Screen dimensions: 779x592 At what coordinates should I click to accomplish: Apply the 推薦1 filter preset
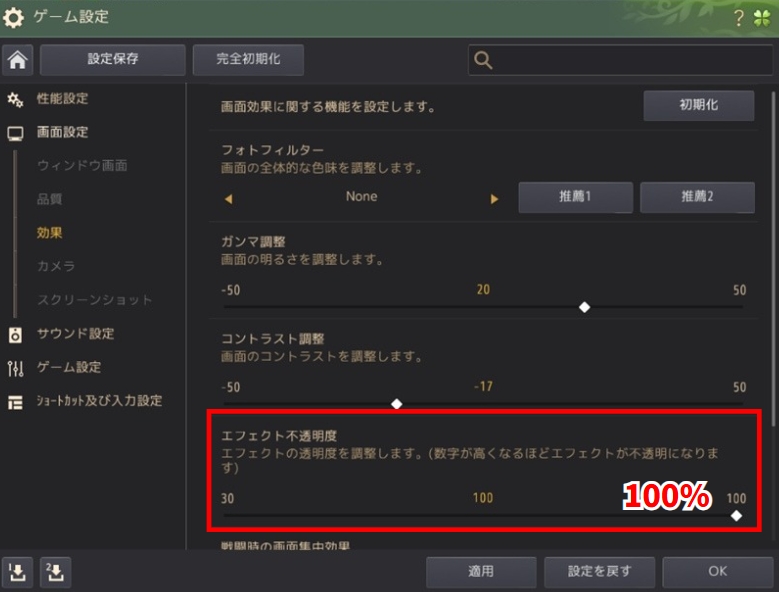(575, 197)
